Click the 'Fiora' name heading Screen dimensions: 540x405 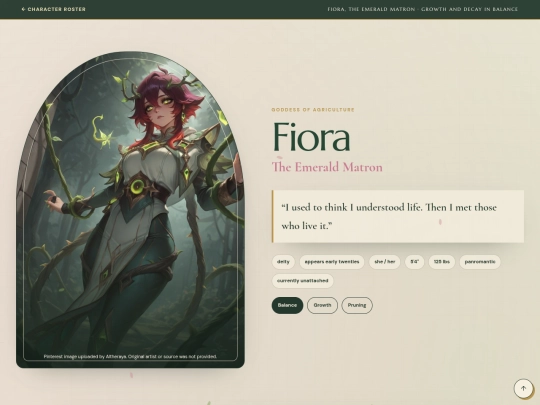(311, 137)
